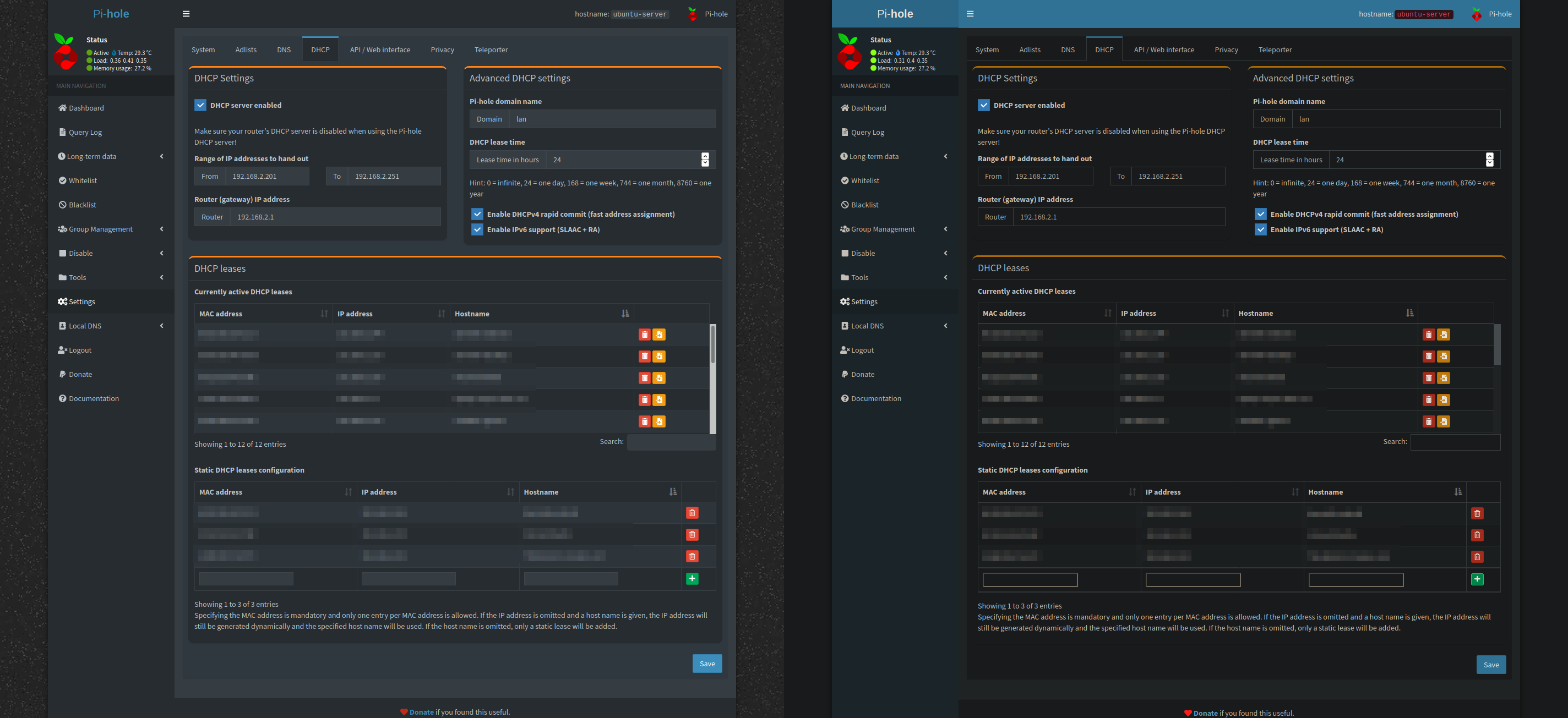The image size is (1568, 718).
Task: Click Pi-hole title in right window header
Action: pyautogui.click(x=895, y=14)
